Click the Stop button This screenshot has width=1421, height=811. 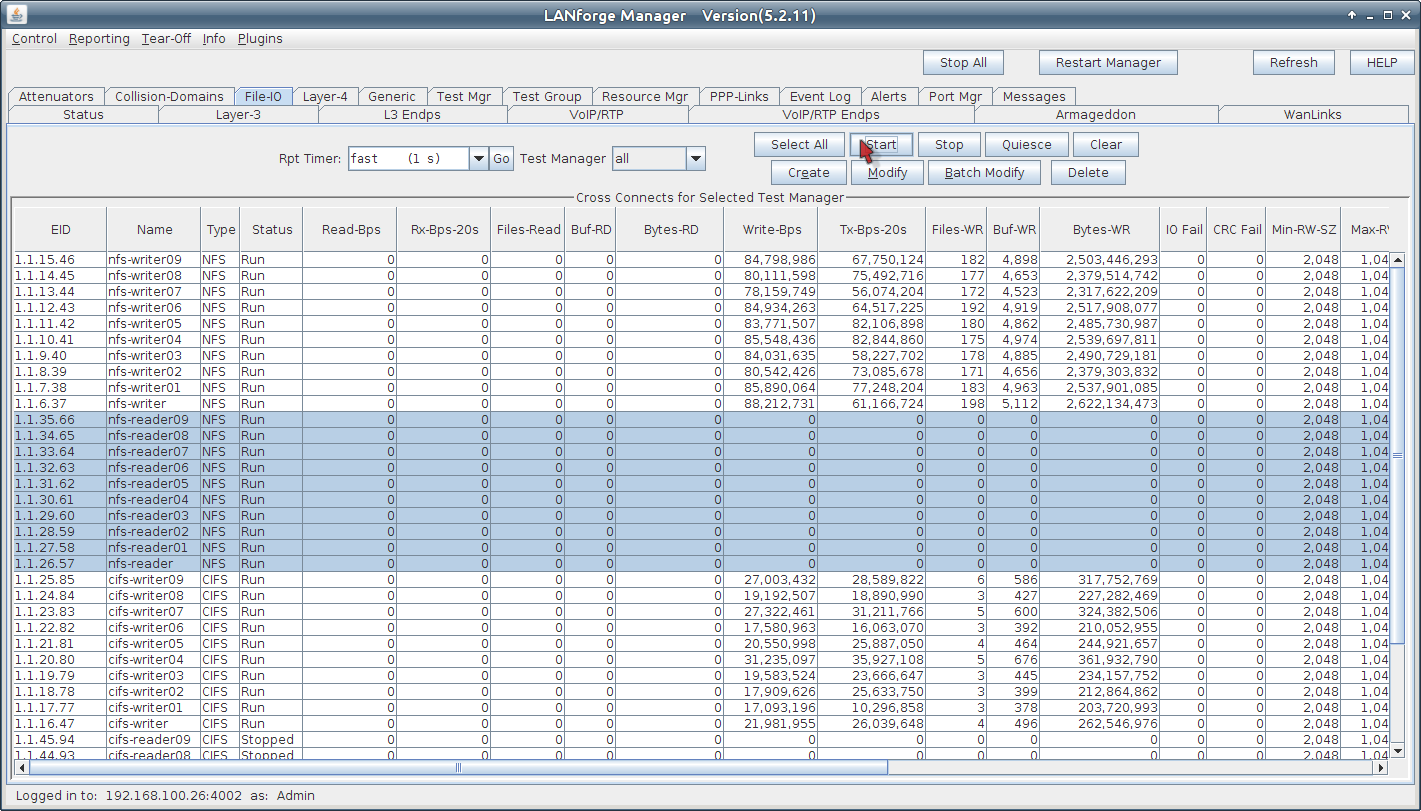click(x=949, y=144)
